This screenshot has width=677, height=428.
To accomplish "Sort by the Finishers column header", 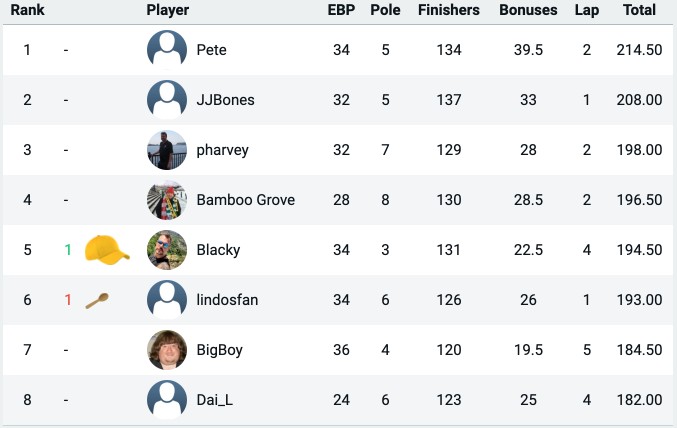I will (449, 10).
